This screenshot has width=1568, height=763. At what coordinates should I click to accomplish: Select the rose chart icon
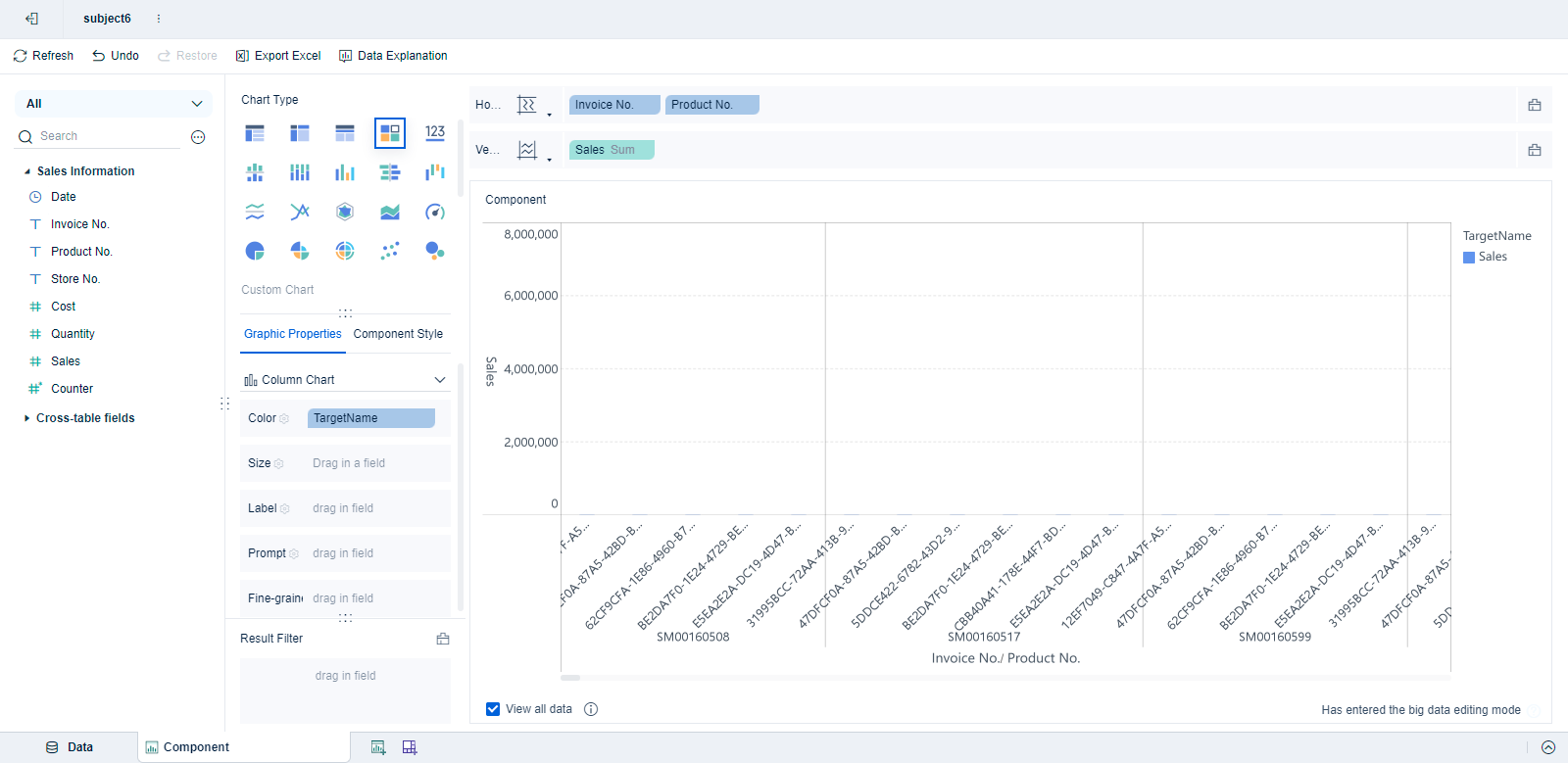(300, 251)
